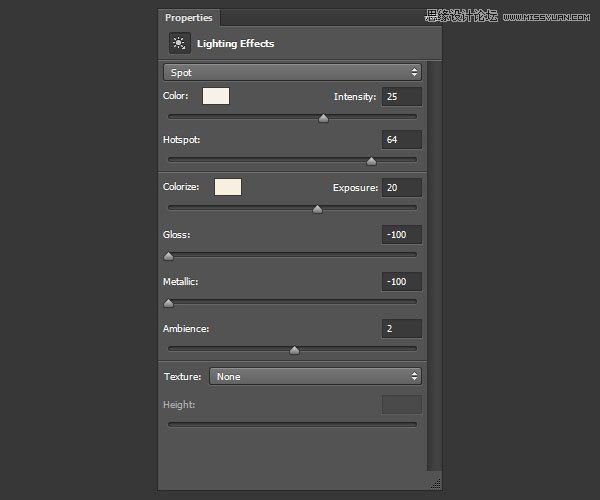Click the Metallic value field

point(402,282)
